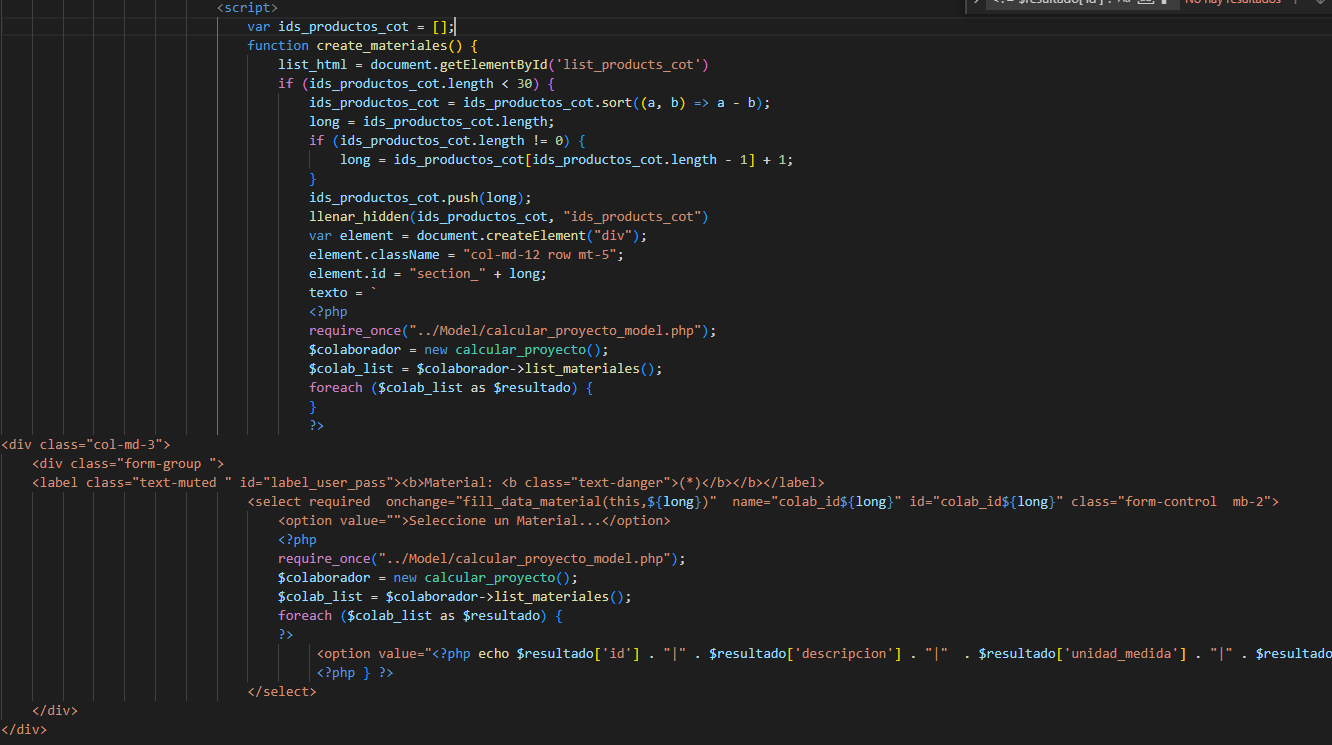Click the element.className assignment

[x=466, y=254]
